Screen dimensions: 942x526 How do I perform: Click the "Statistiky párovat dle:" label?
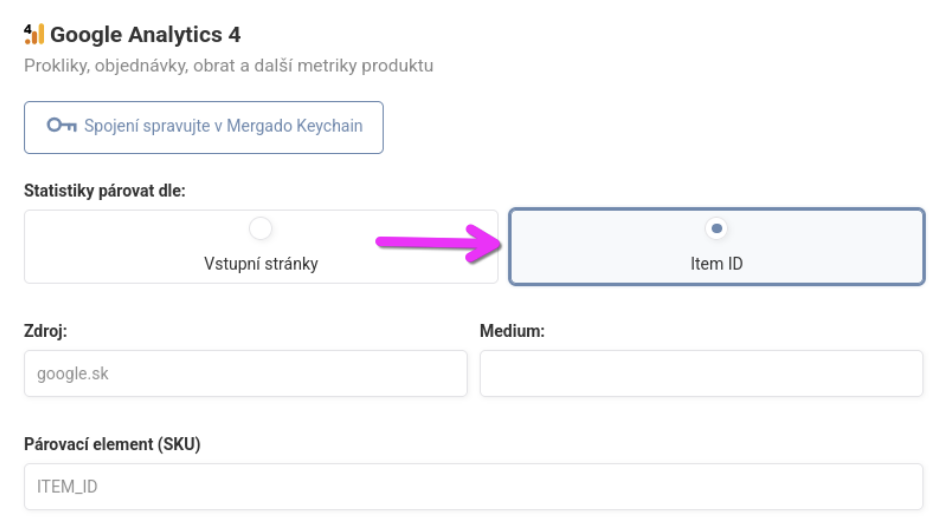(x=105, y=190)
